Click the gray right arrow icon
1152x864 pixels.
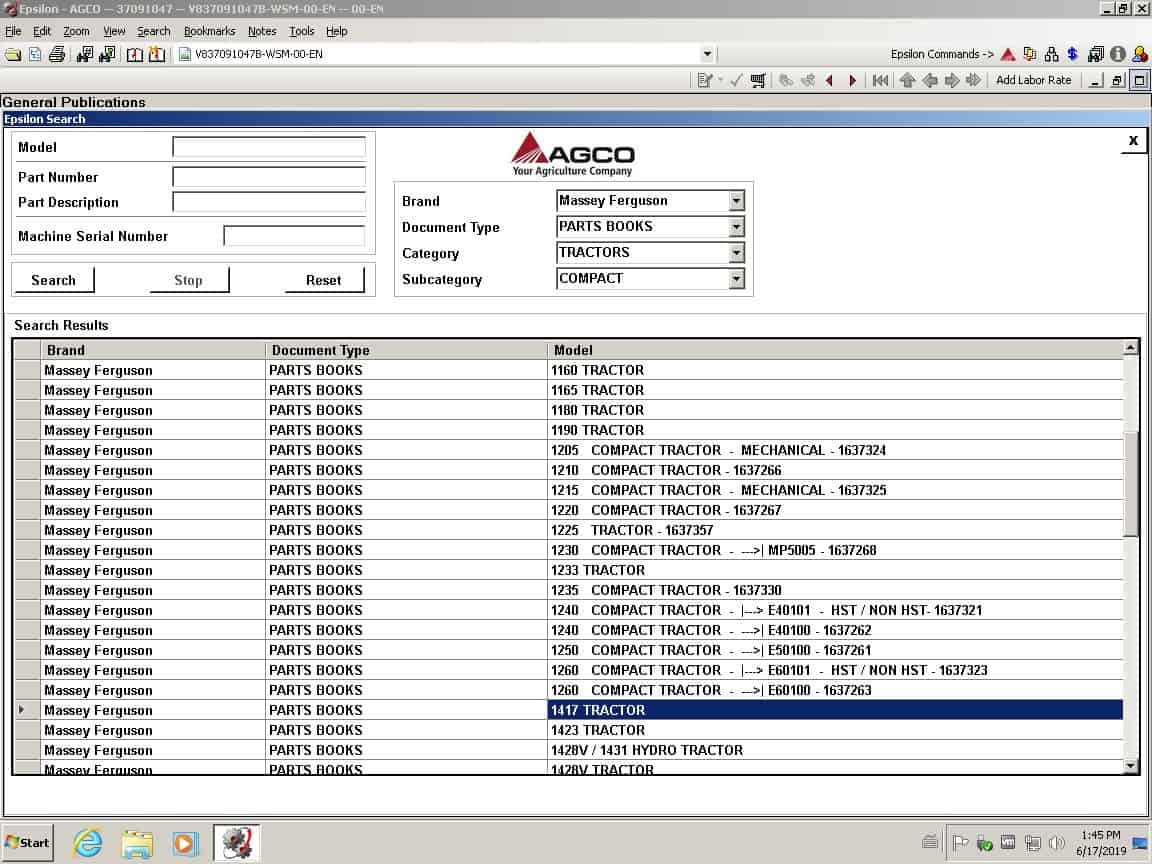tap(951, 80)
